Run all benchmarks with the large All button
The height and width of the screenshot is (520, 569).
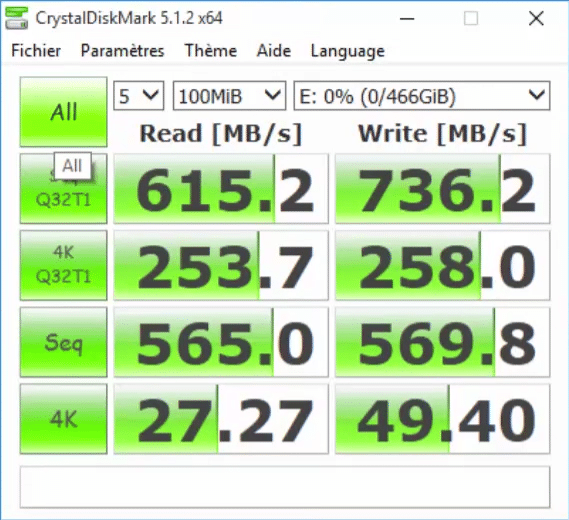(x=64, y=112)
